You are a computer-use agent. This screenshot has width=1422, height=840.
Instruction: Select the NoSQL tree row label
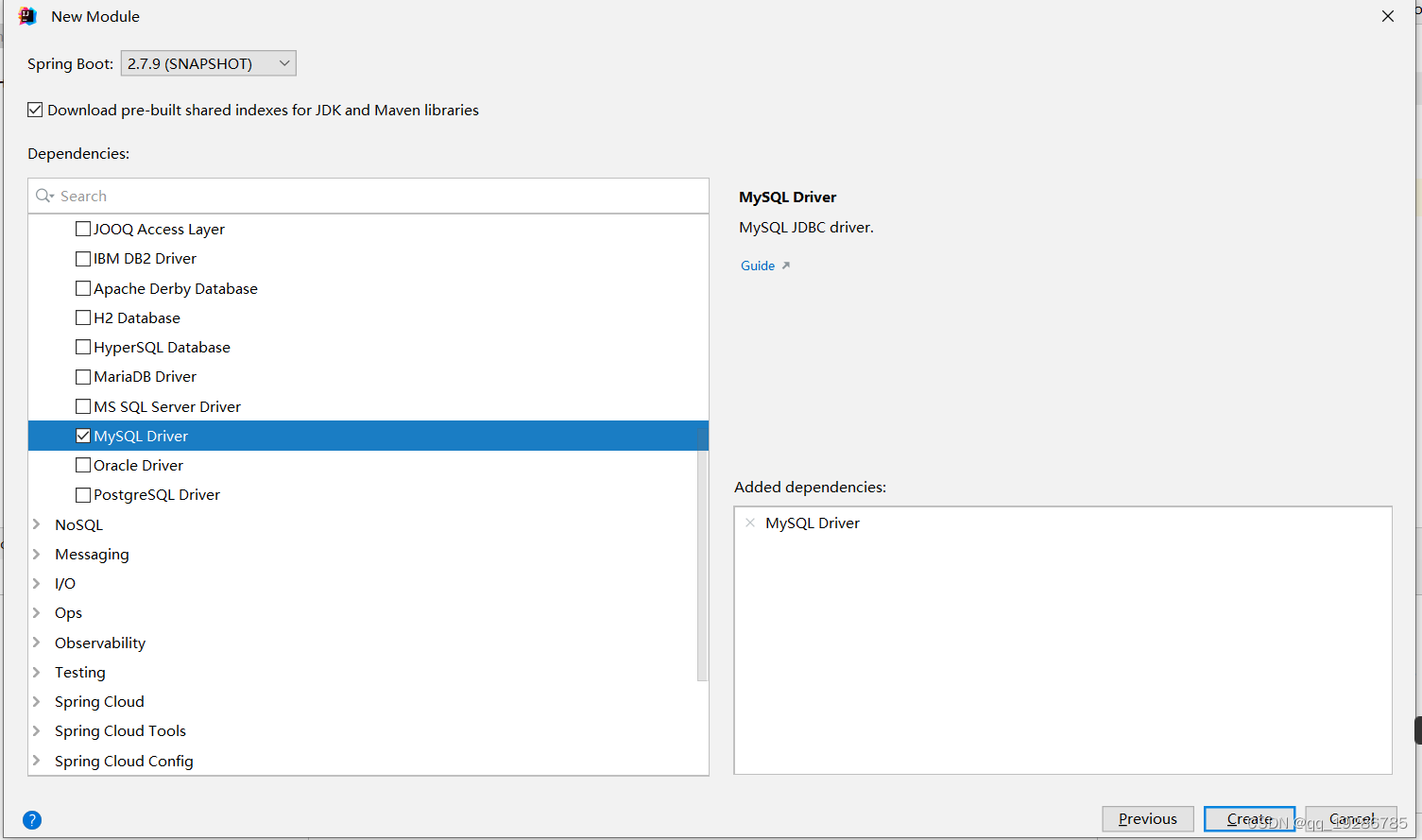pos(78,524)
